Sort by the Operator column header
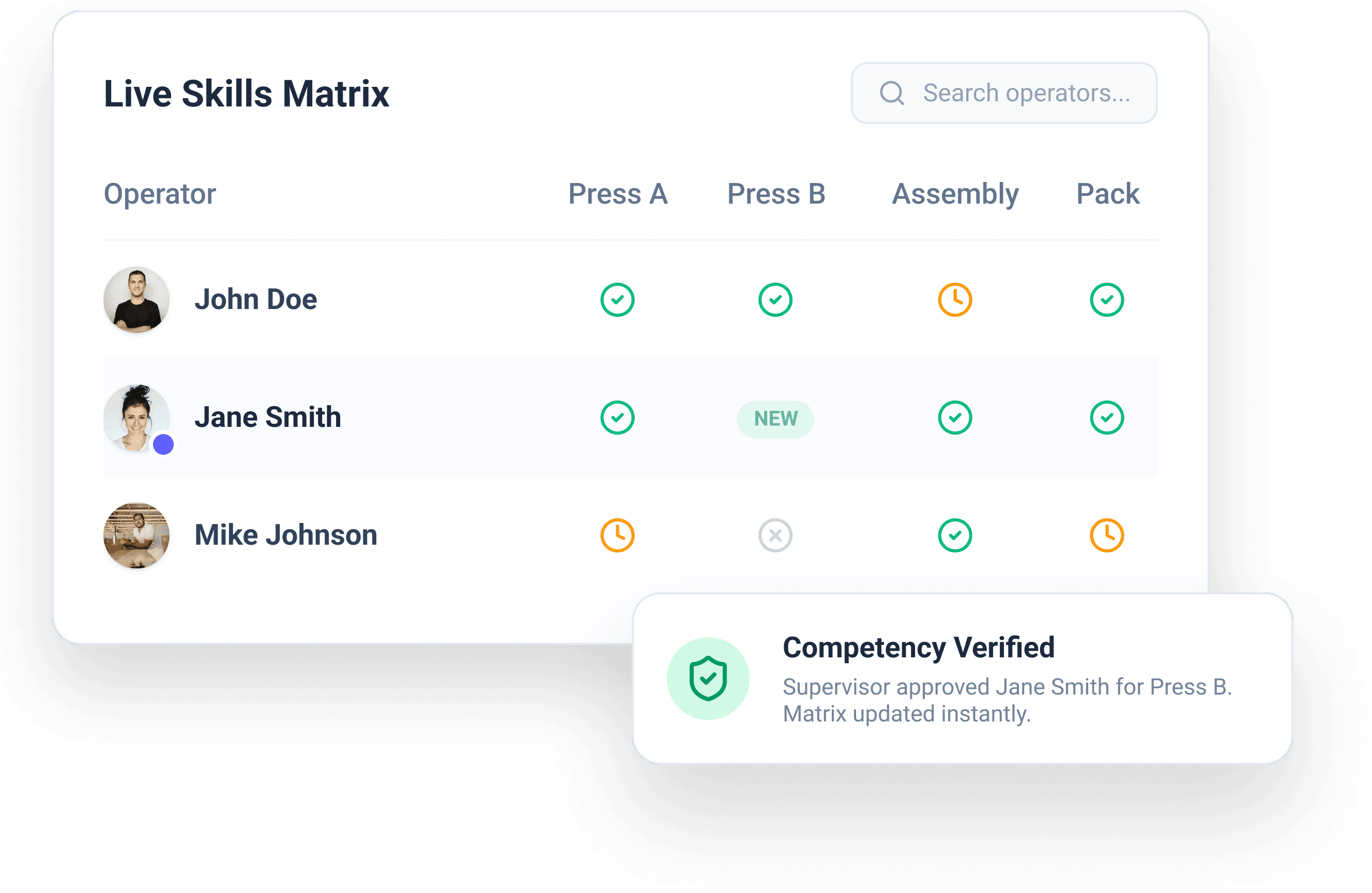1372x893 pixels. (x=160, y=194)
